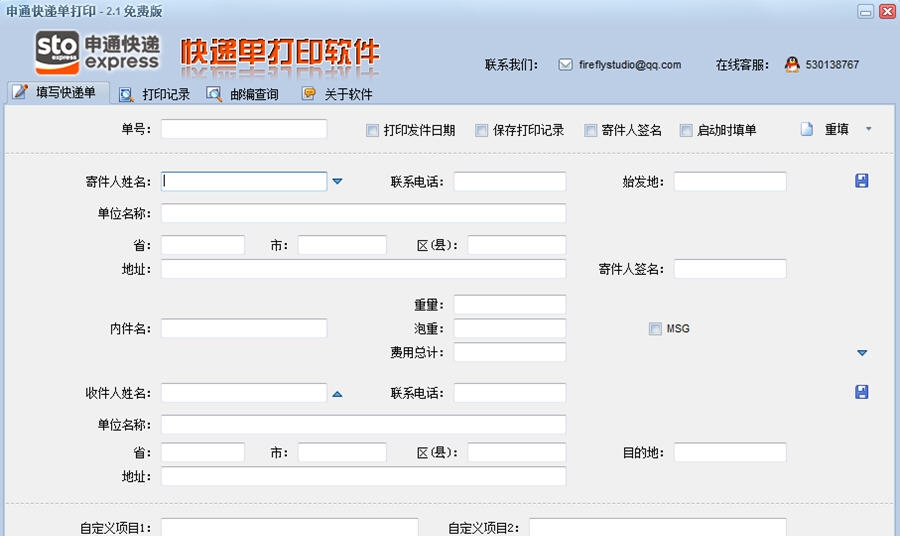Open the dropdown arrow next to 重填
Viewport: 900px width, 536px height.
click(868, 129)
